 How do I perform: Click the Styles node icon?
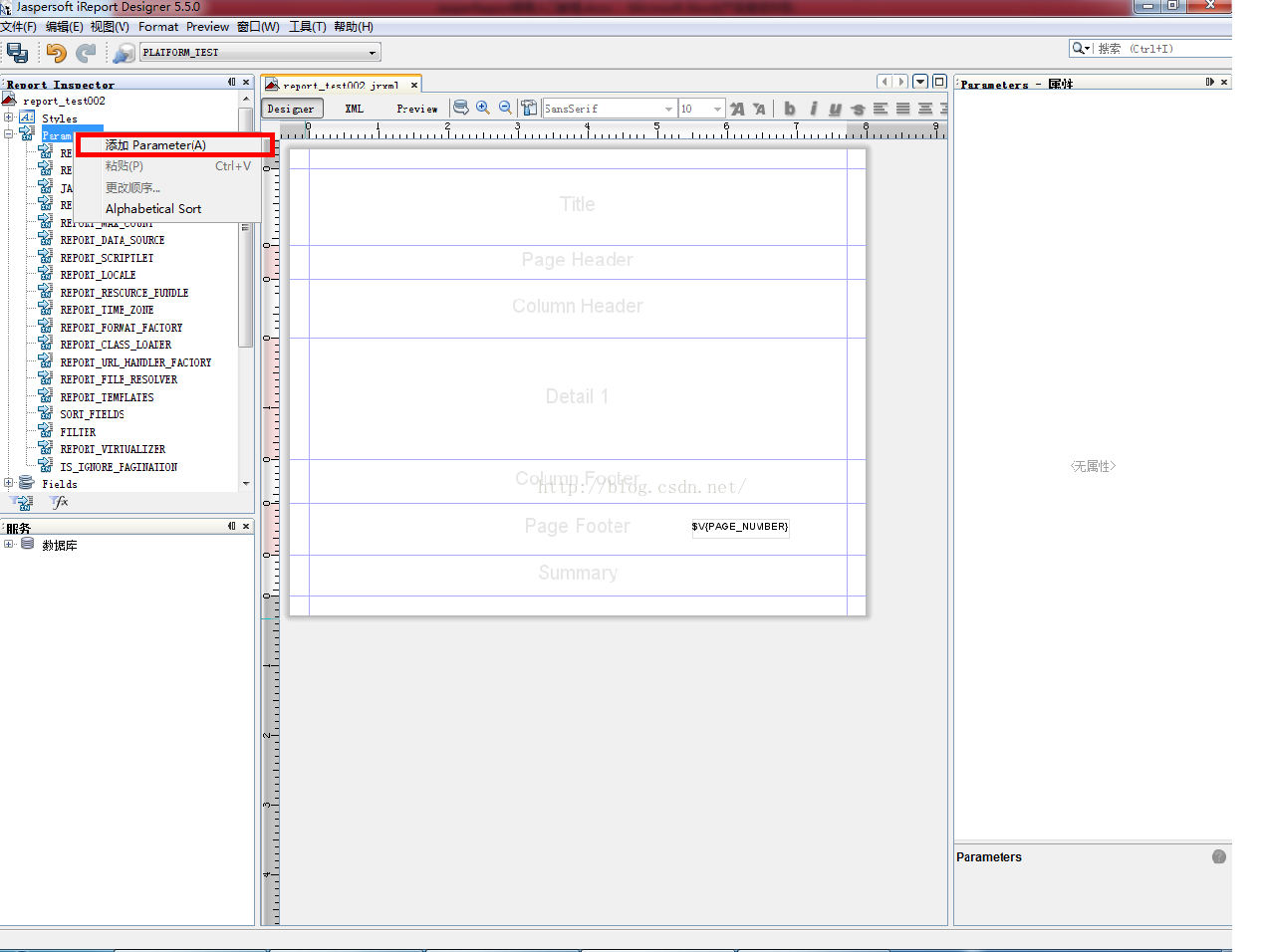pyautogui.click(x=27, y=118)
